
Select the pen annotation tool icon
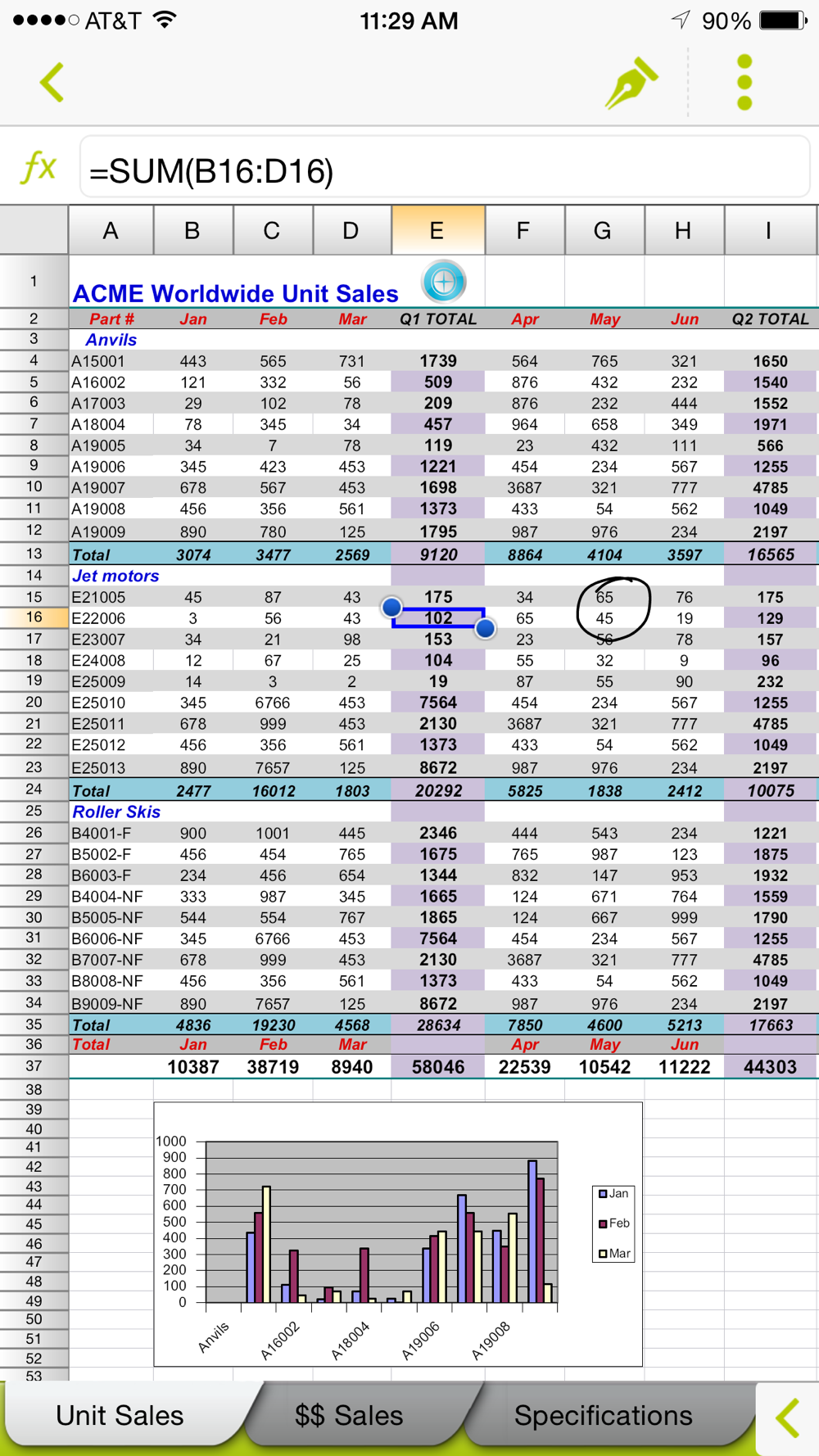[631, 83]
